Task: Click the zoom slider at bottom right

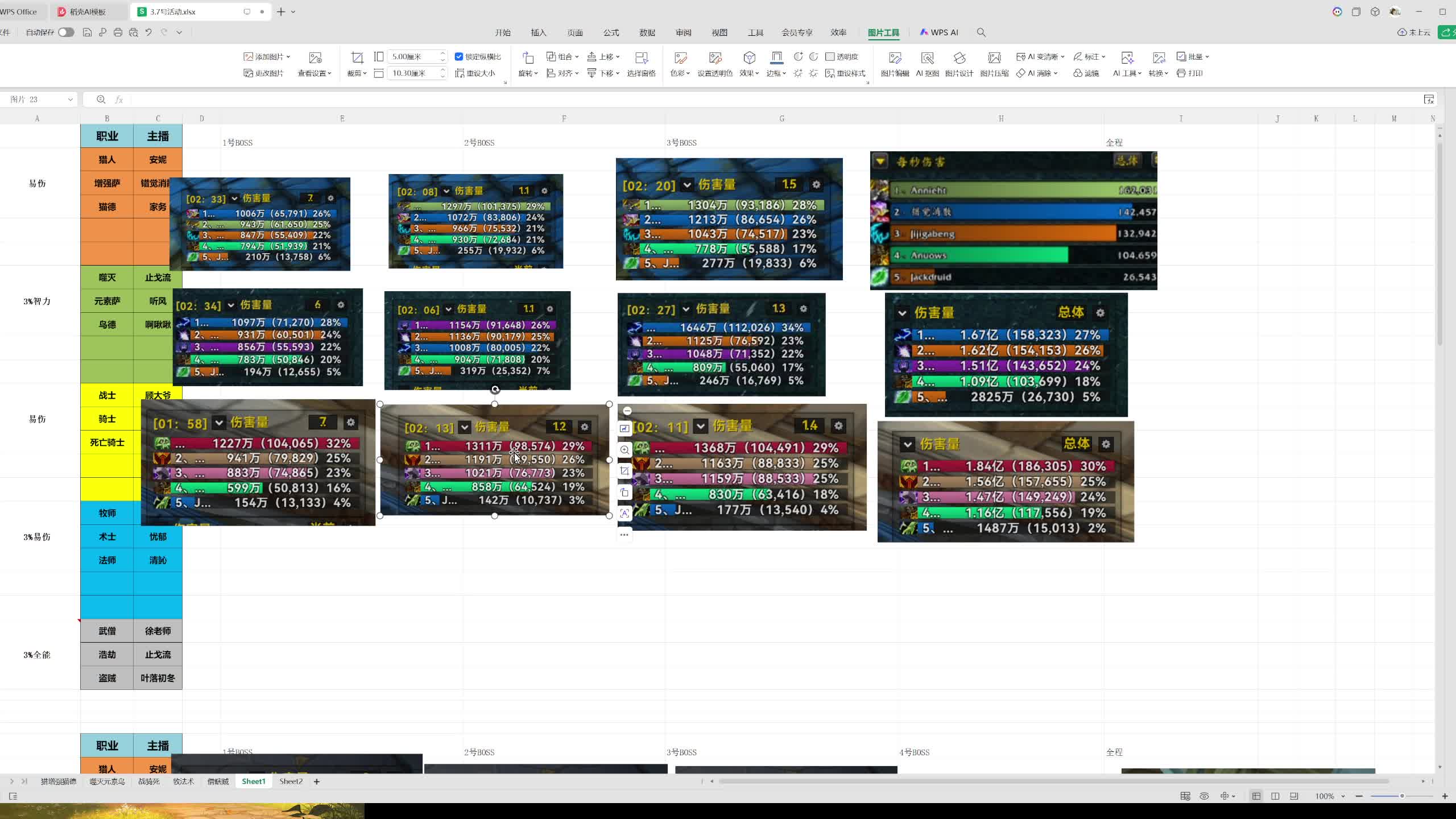Action: 1401,796
